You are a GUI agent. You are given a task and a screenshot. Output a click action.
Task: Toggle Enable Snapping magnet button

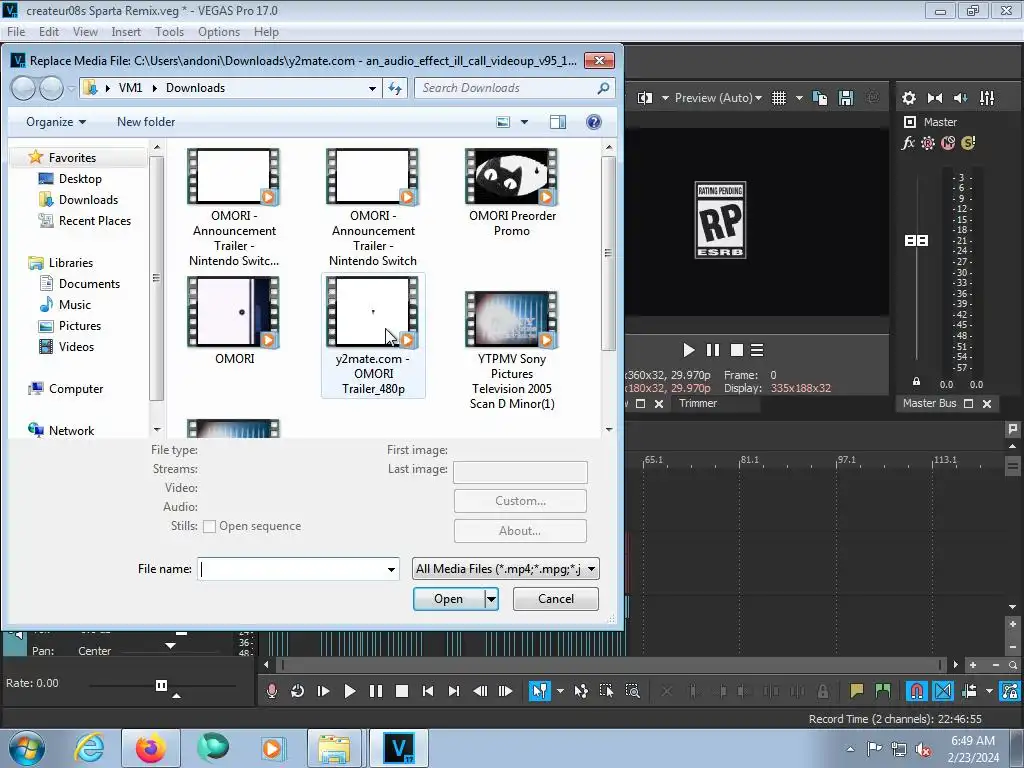916,691
